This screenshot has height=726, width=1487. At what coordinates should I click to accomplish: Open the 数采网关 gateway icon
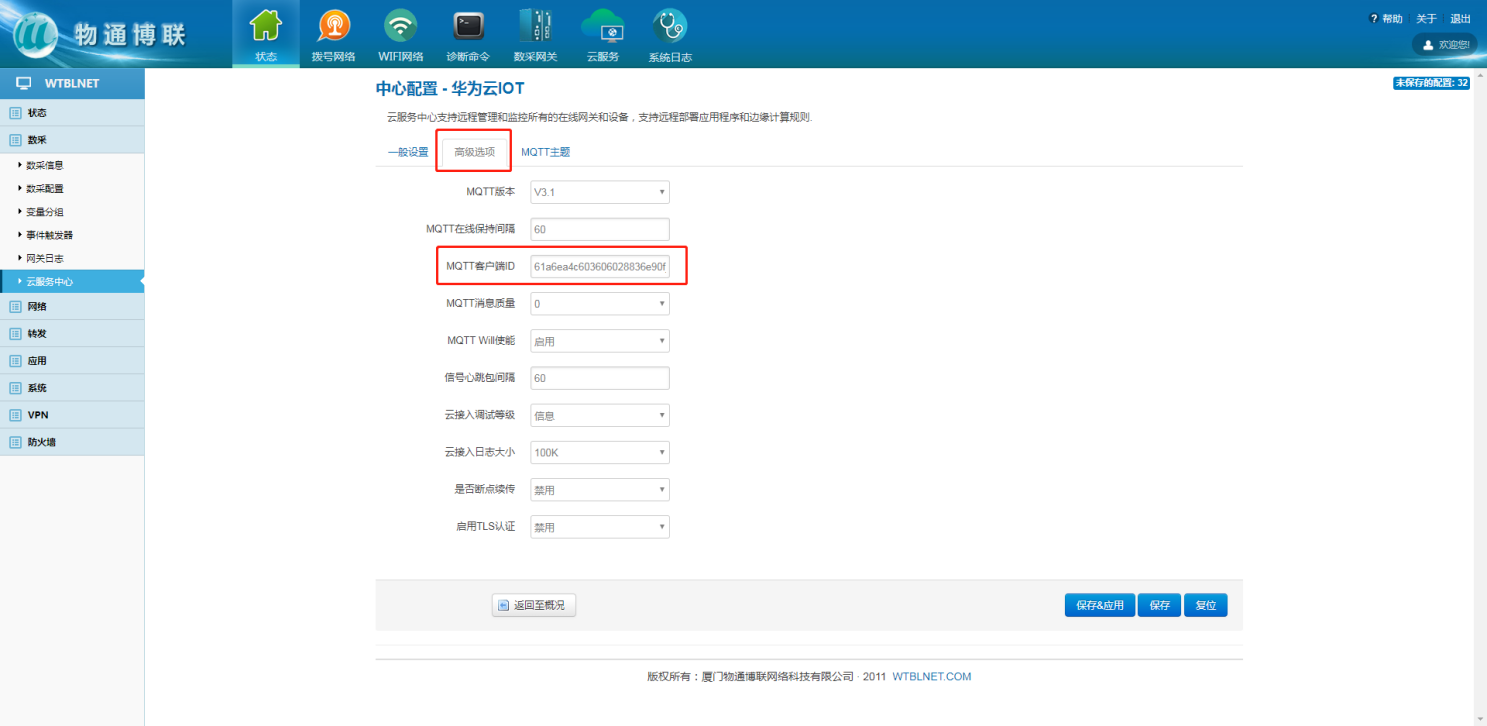point(535,26)
